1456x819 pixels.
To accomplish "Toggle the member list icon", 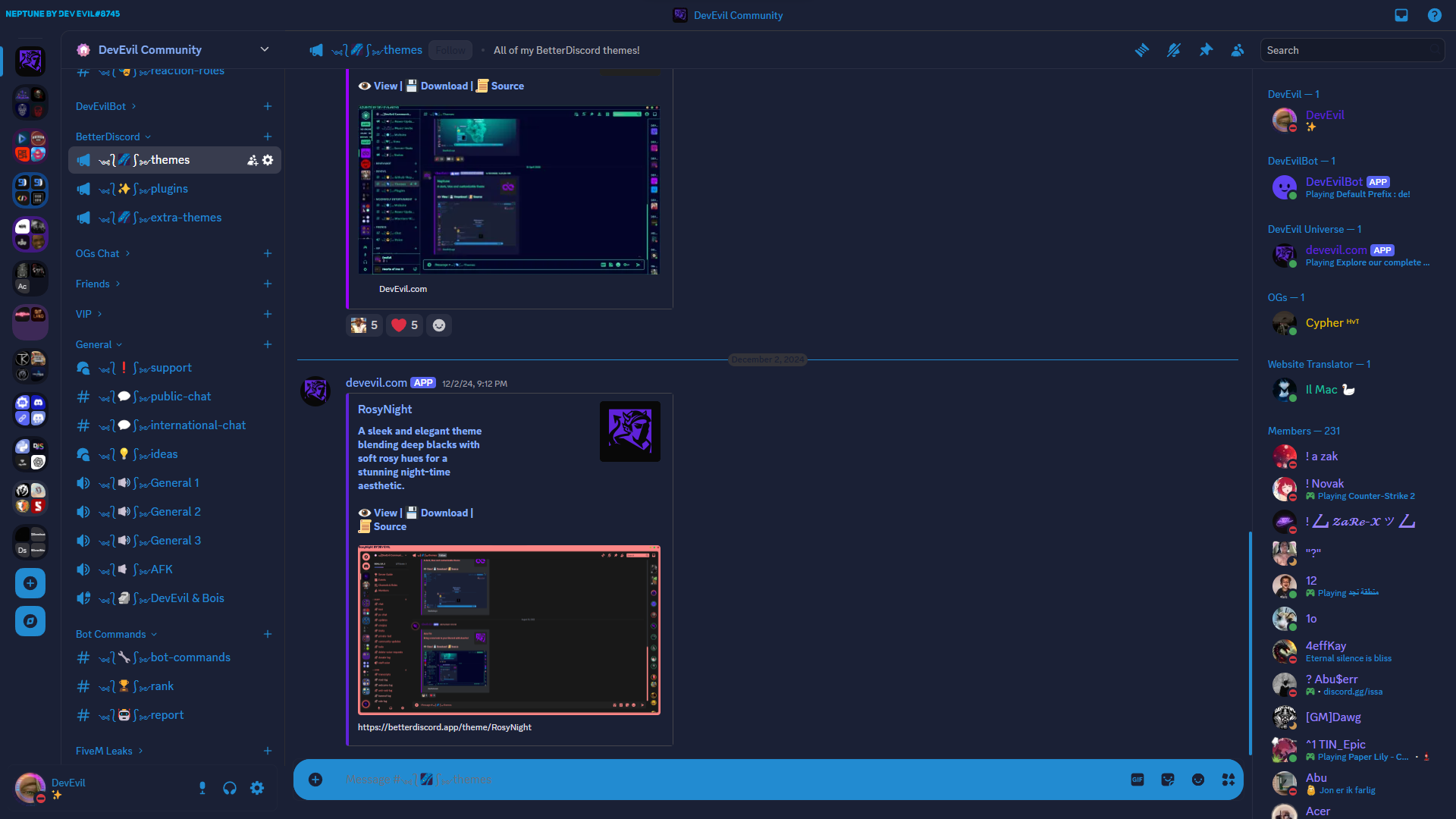I will point(1238,50).
